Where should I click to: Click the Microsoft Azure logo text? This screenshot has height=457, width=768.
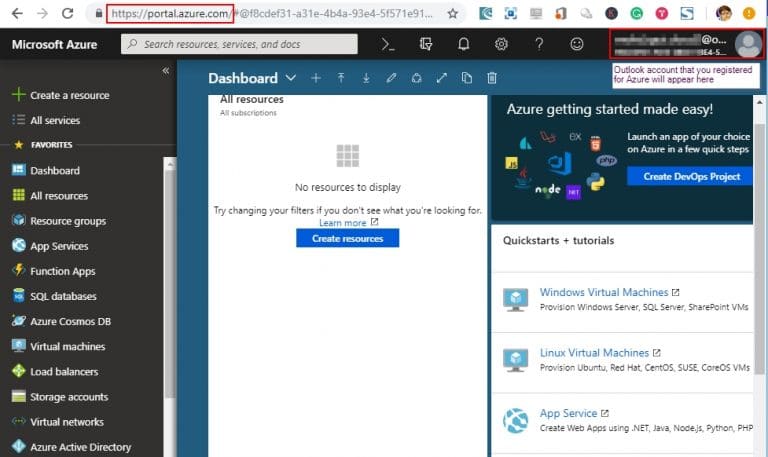click(54, 45)
